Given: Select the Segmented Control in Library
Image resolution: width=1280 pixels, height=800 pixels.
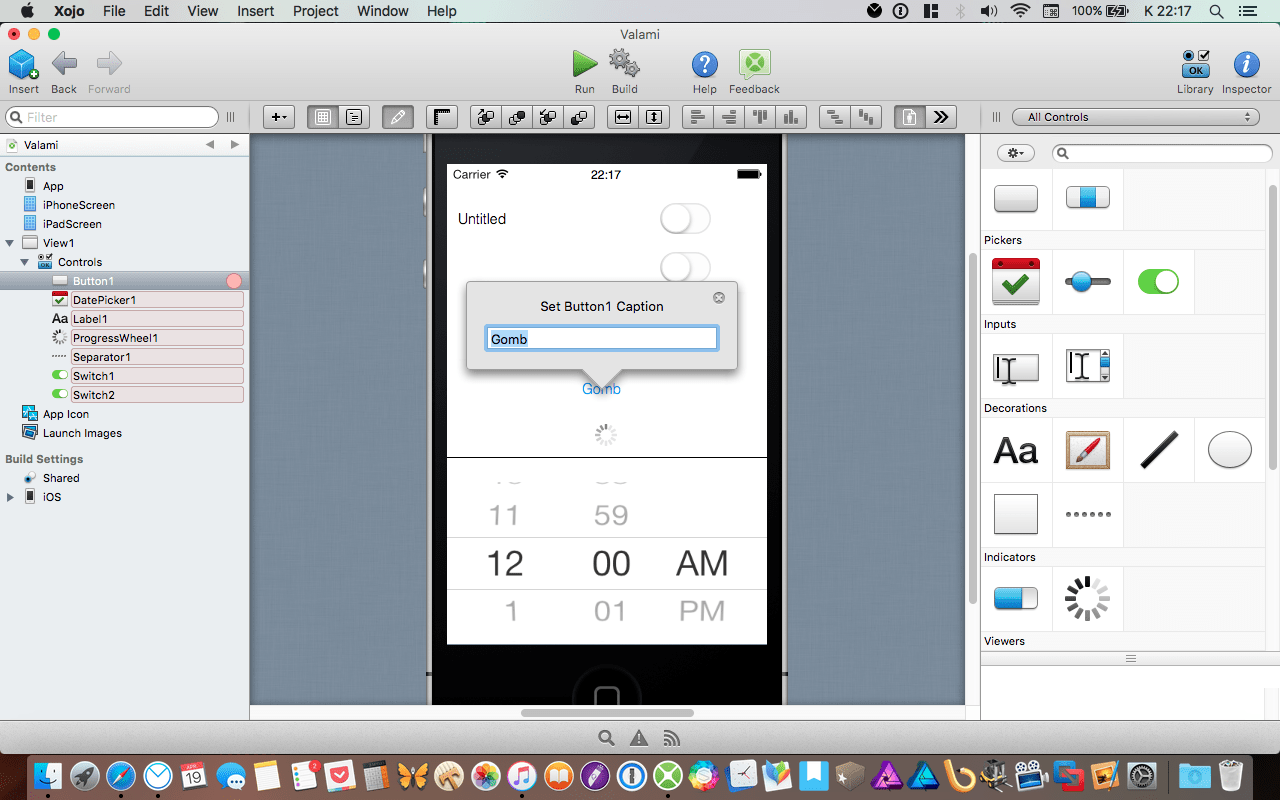Looking at the screenshot, I should coord(1087,198).
